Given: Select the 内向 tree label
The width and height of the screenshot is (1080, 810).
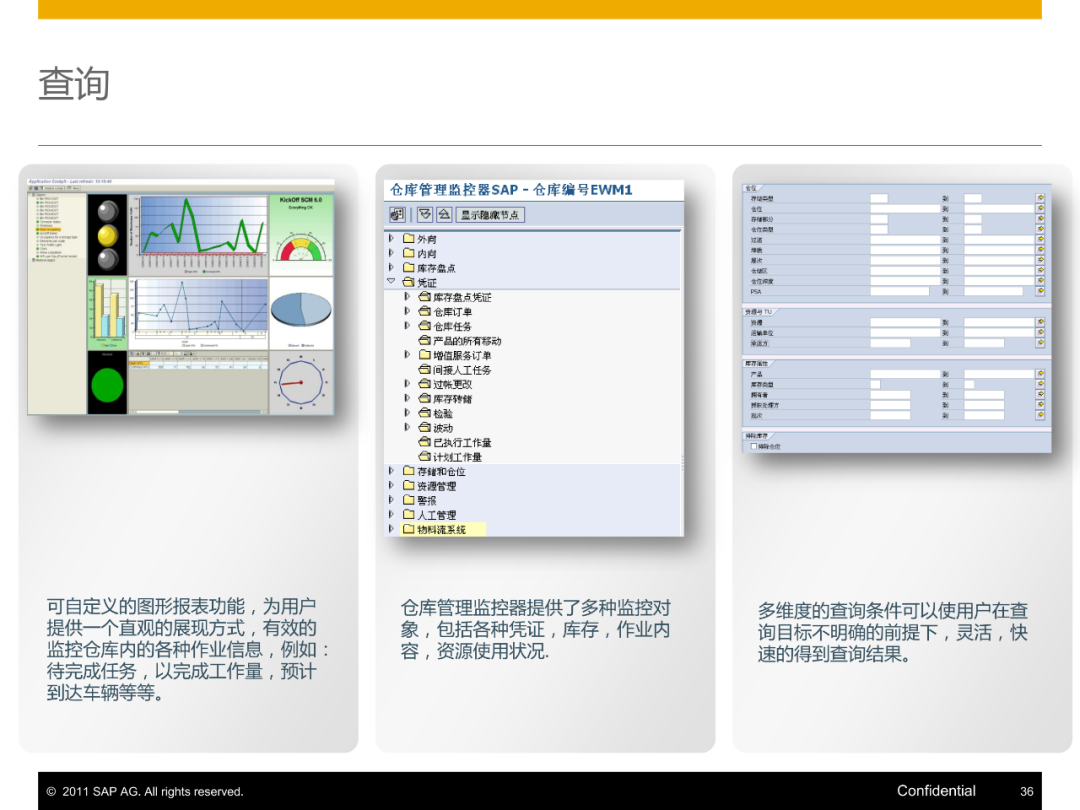Looking at the screenshot, I should coord(426,253).
